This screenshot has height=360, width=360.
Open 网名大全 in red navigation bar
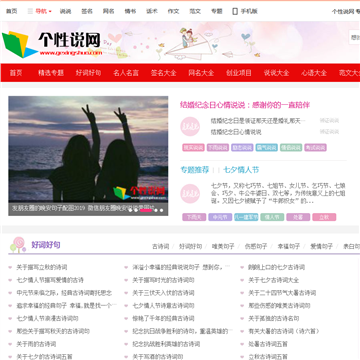(x=201, y=73)
